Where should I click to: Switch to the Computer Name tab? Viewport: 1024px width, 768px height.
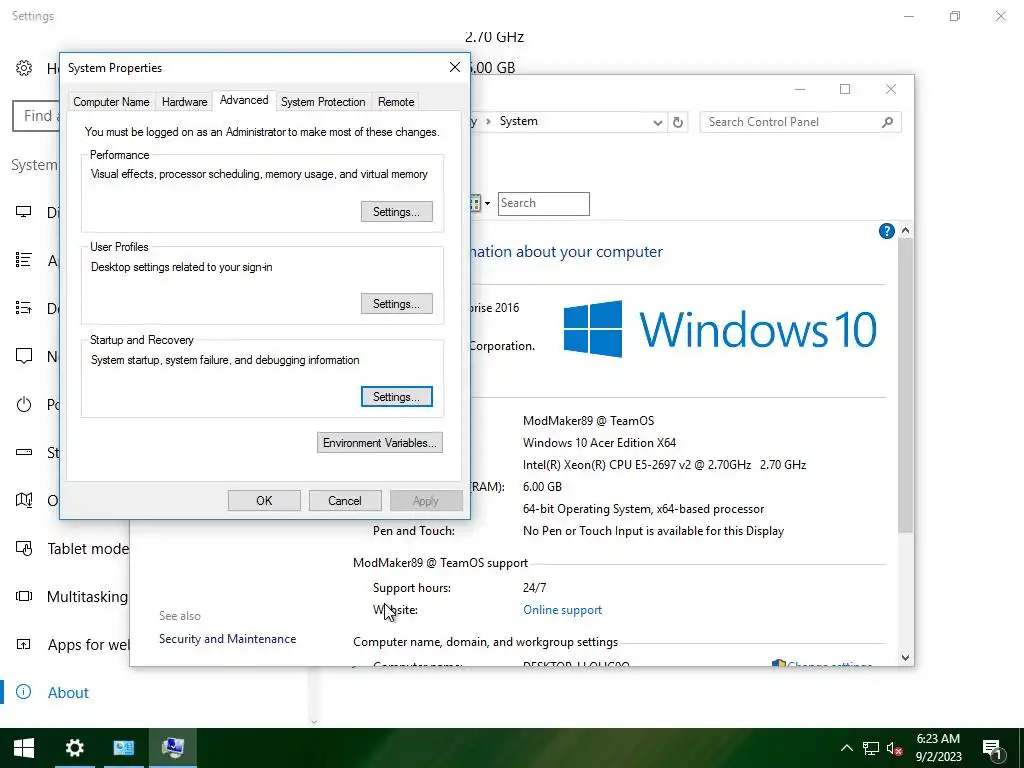click(111, 102)
